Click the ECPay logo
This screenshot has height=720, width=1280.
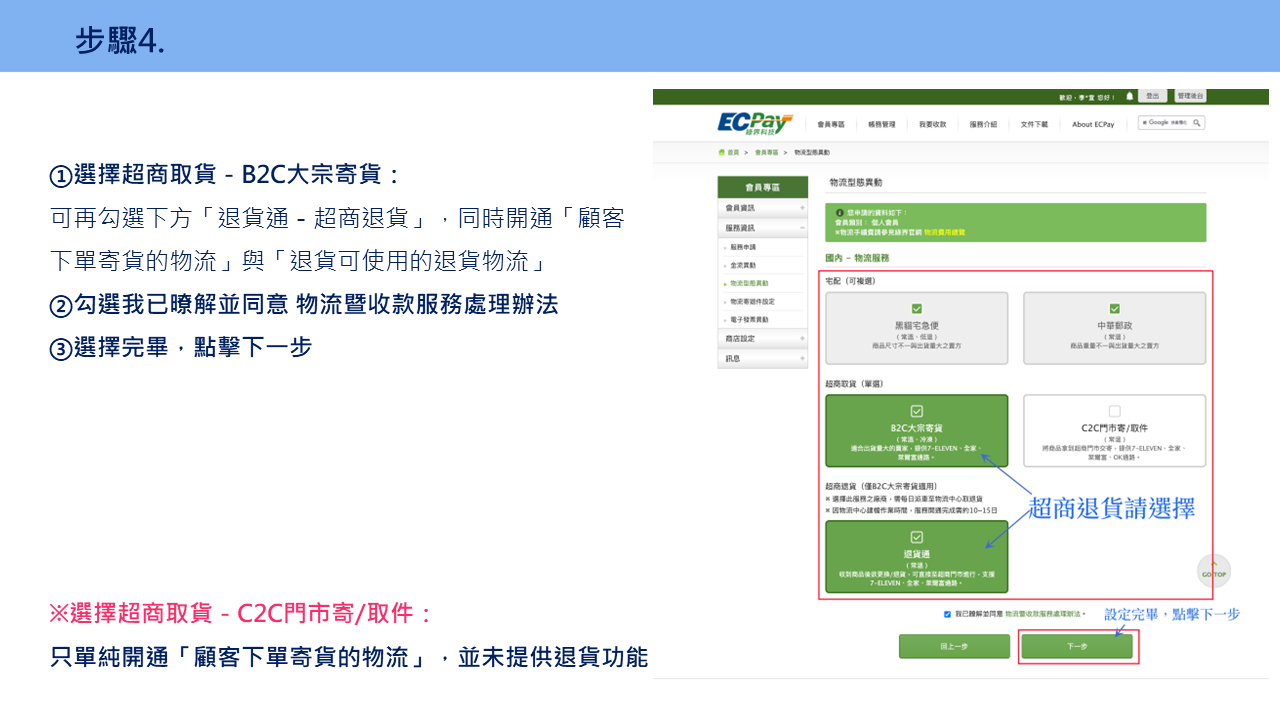[x=755, y=122]
